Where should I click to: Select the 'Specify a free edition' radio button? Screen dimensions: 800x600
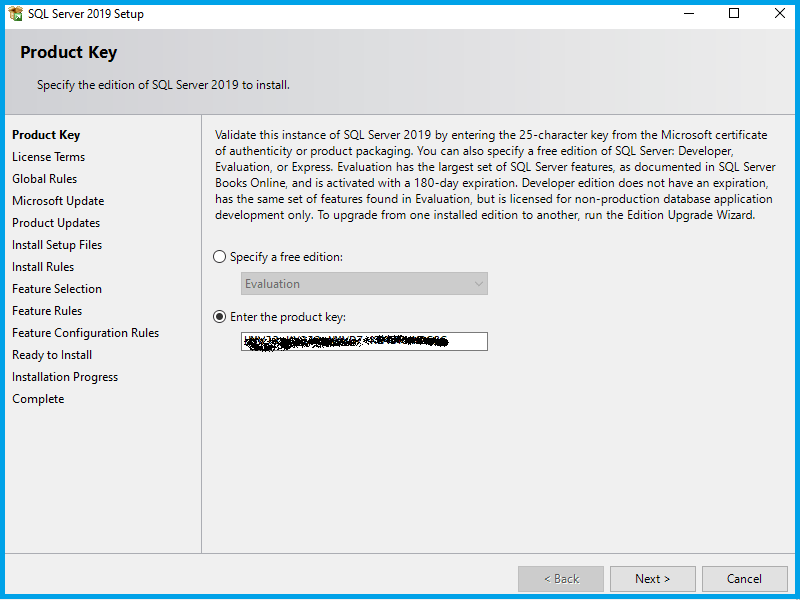pos(220,257)
